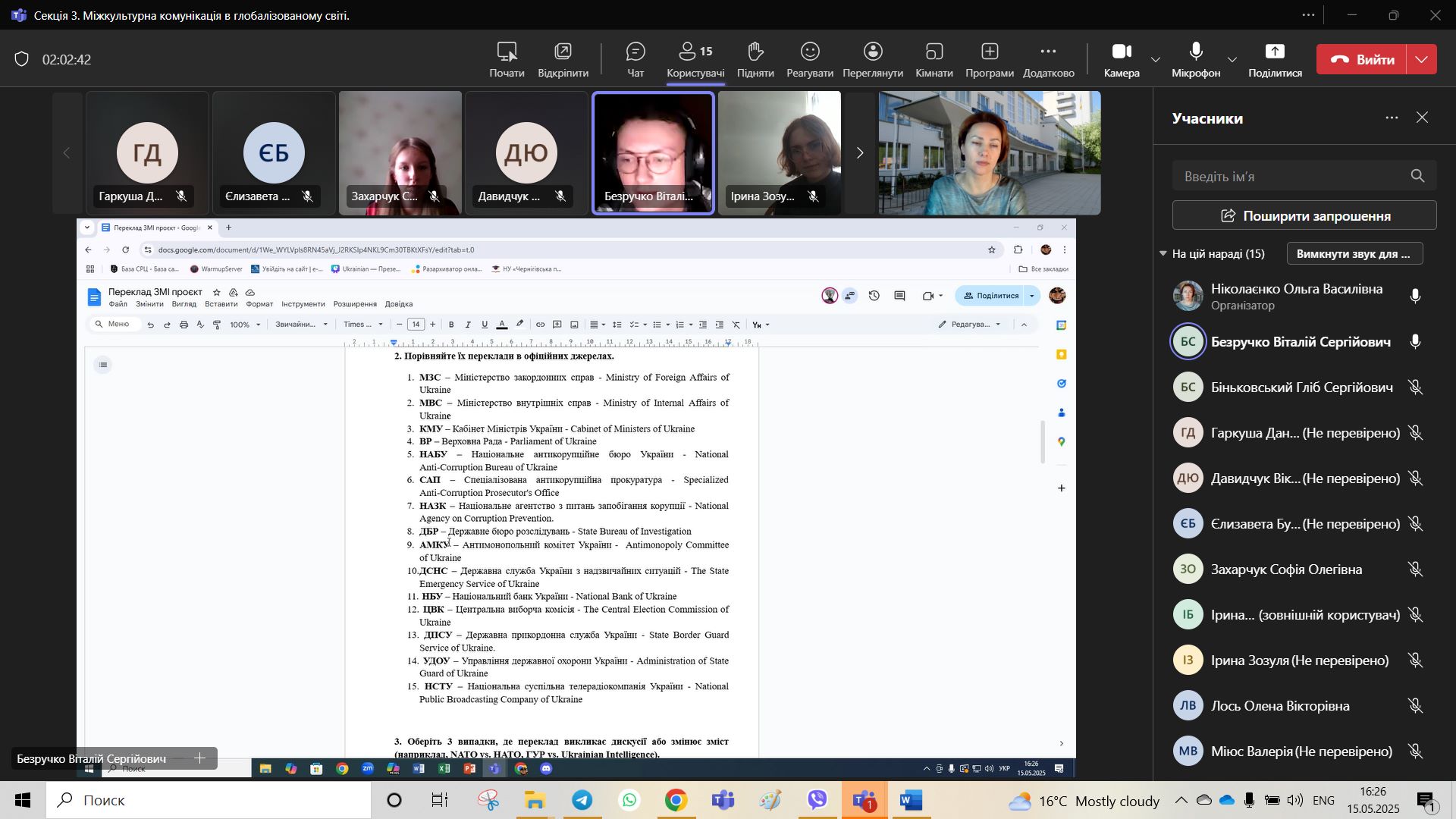The image size is (1456, 819).
Task: Raise hand with Підняти button
Action: (x=755, y=59)
